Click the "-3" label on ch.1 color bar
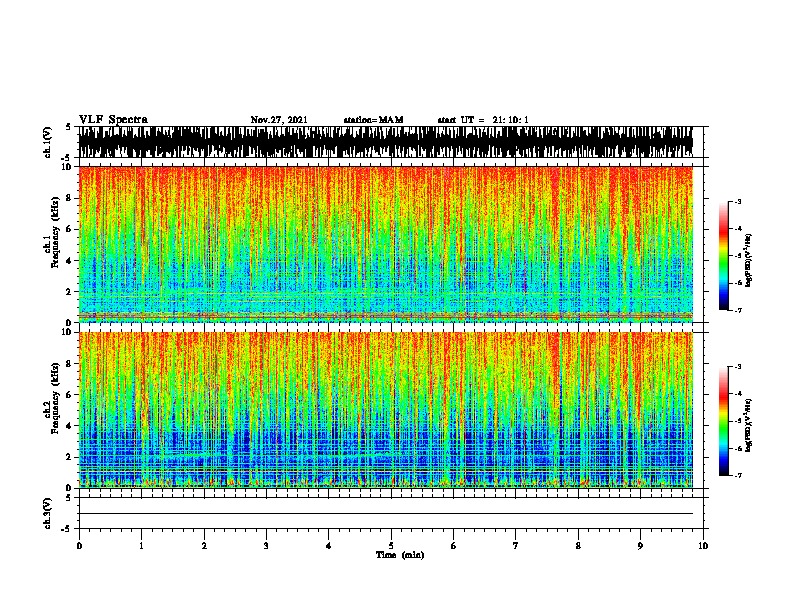Viewport: 792px width, 612px height. pyautogui.click(x=738, y=202)
